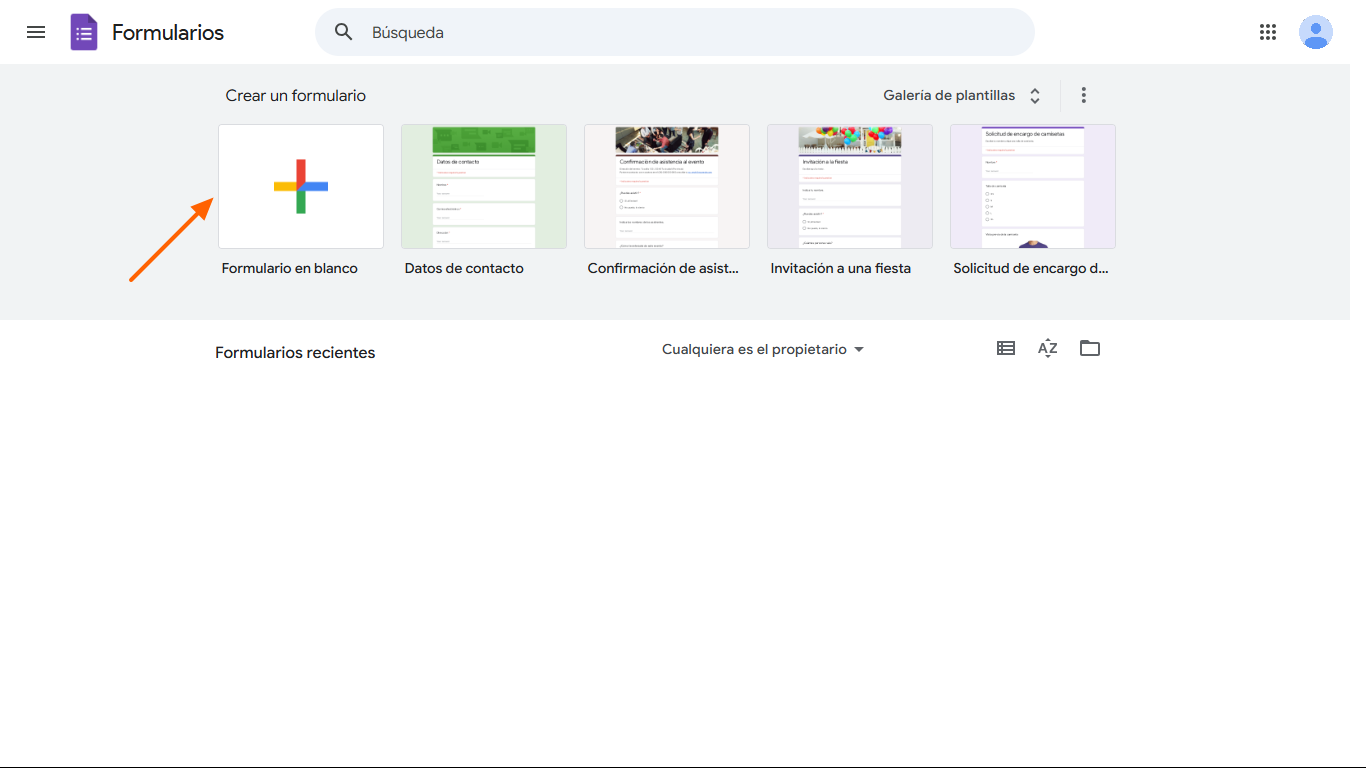This screenshot has width=1366, height=768.
Task: Open the main navigation hamburger menu
Action: (x=36, y=32)
